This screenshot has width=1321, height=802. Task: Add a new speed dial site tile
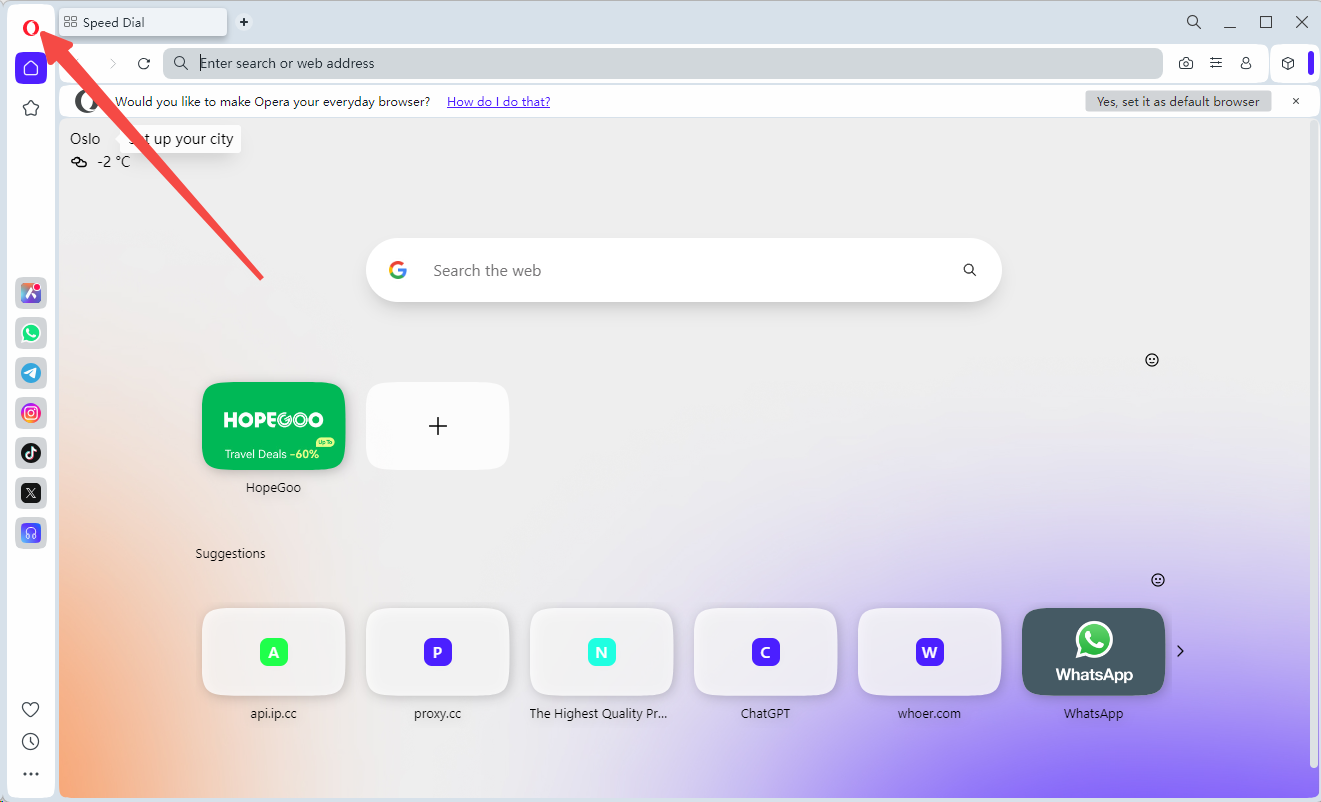pos(437,426)
